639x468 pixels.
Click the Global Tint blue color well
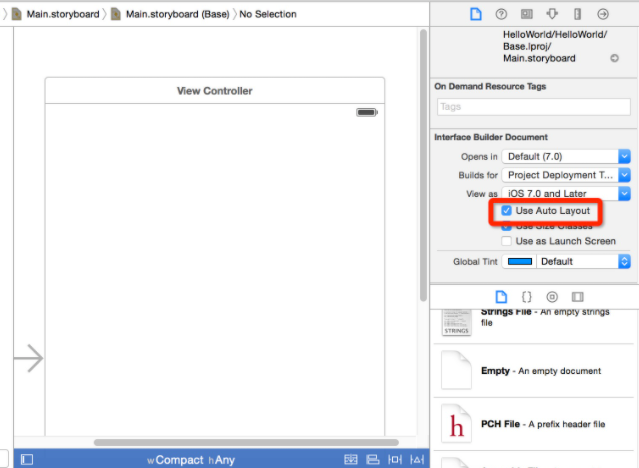click(x=520, y=261)
